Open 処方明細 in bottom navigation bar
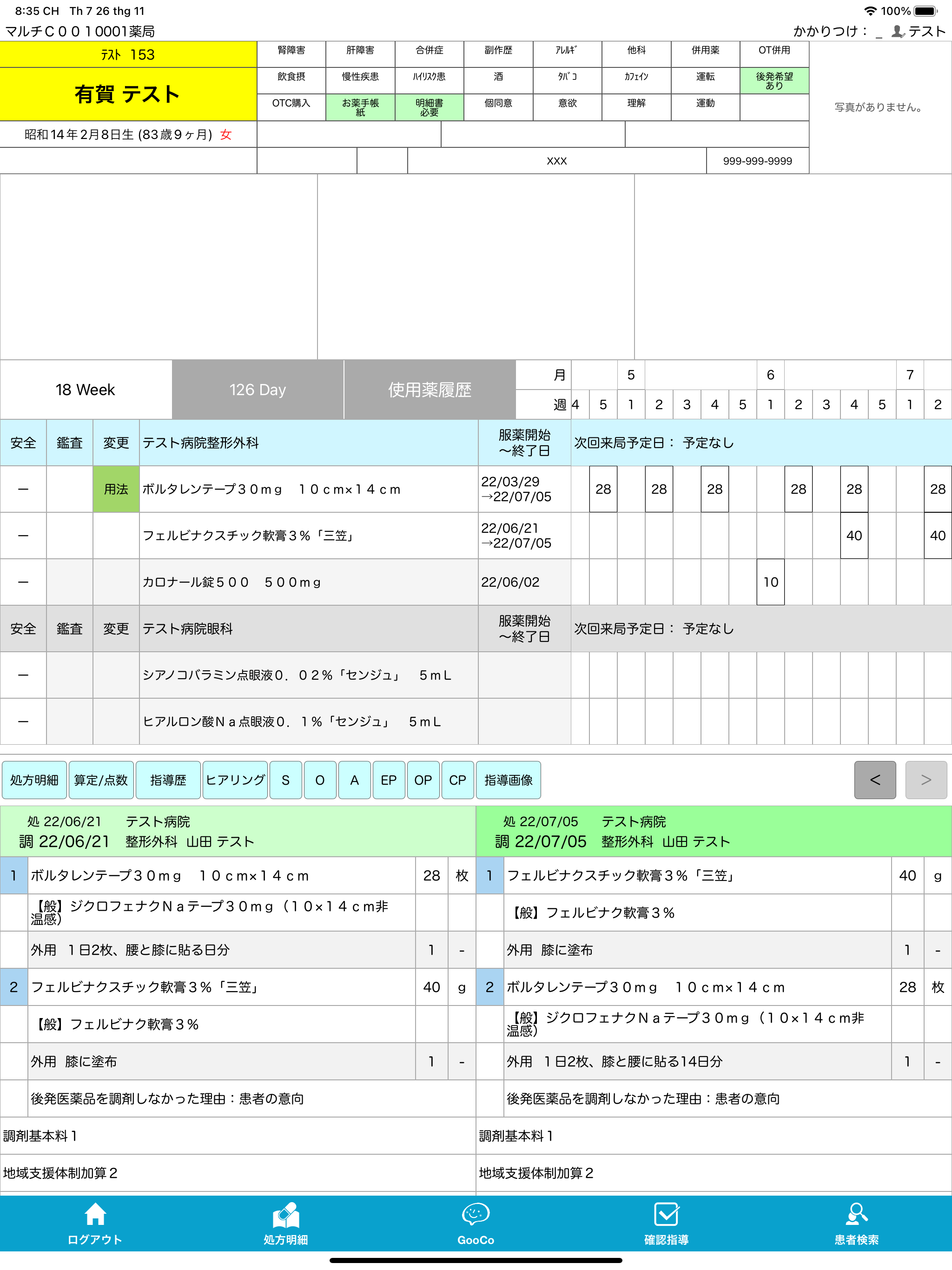Viewport: 952px width, 1270px height. [x=285, y=1224]
